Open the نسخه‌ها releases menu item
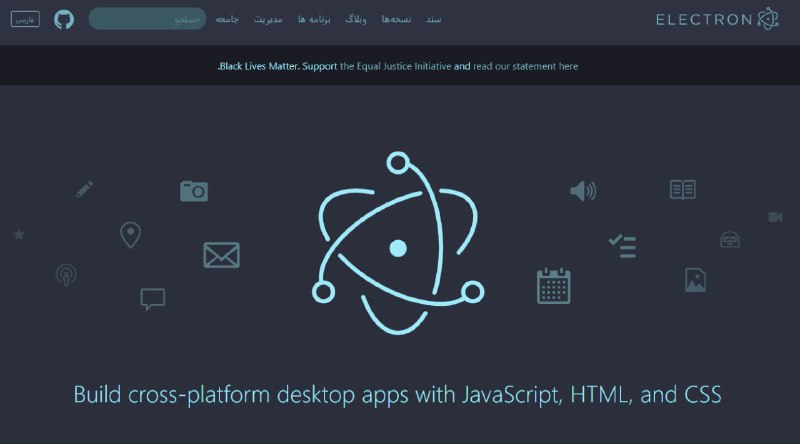800x444 pixels. (396, 19)
